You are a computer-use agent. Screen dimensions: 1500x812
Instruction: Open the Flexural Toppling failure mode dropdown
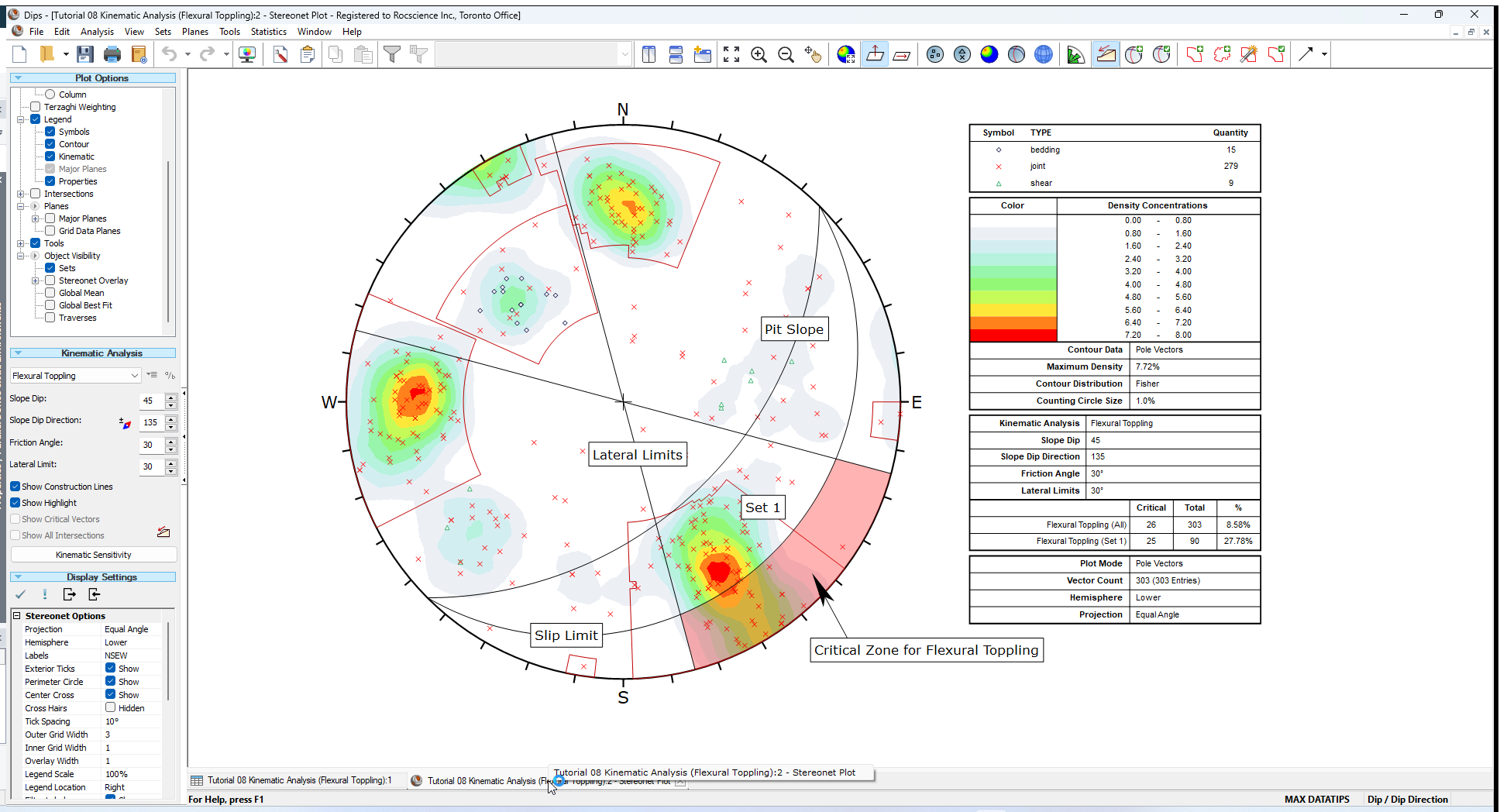[x=133, y=375]
